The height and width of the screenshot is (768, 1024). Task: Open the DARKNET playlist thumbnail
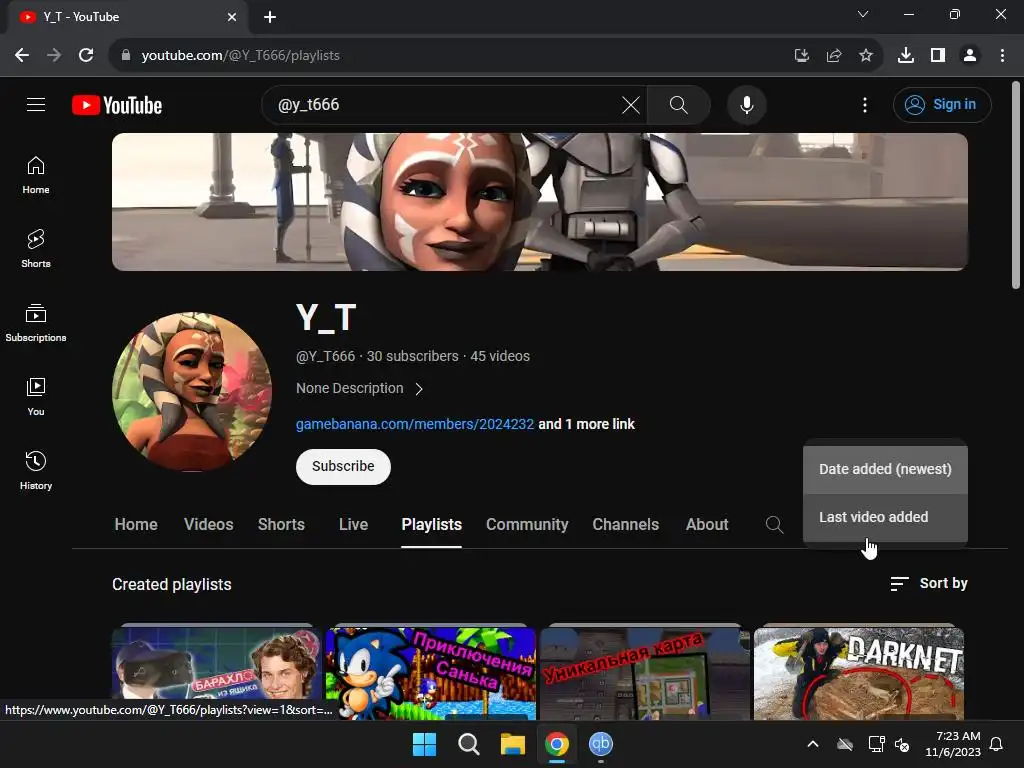click(x=859, y=673)
